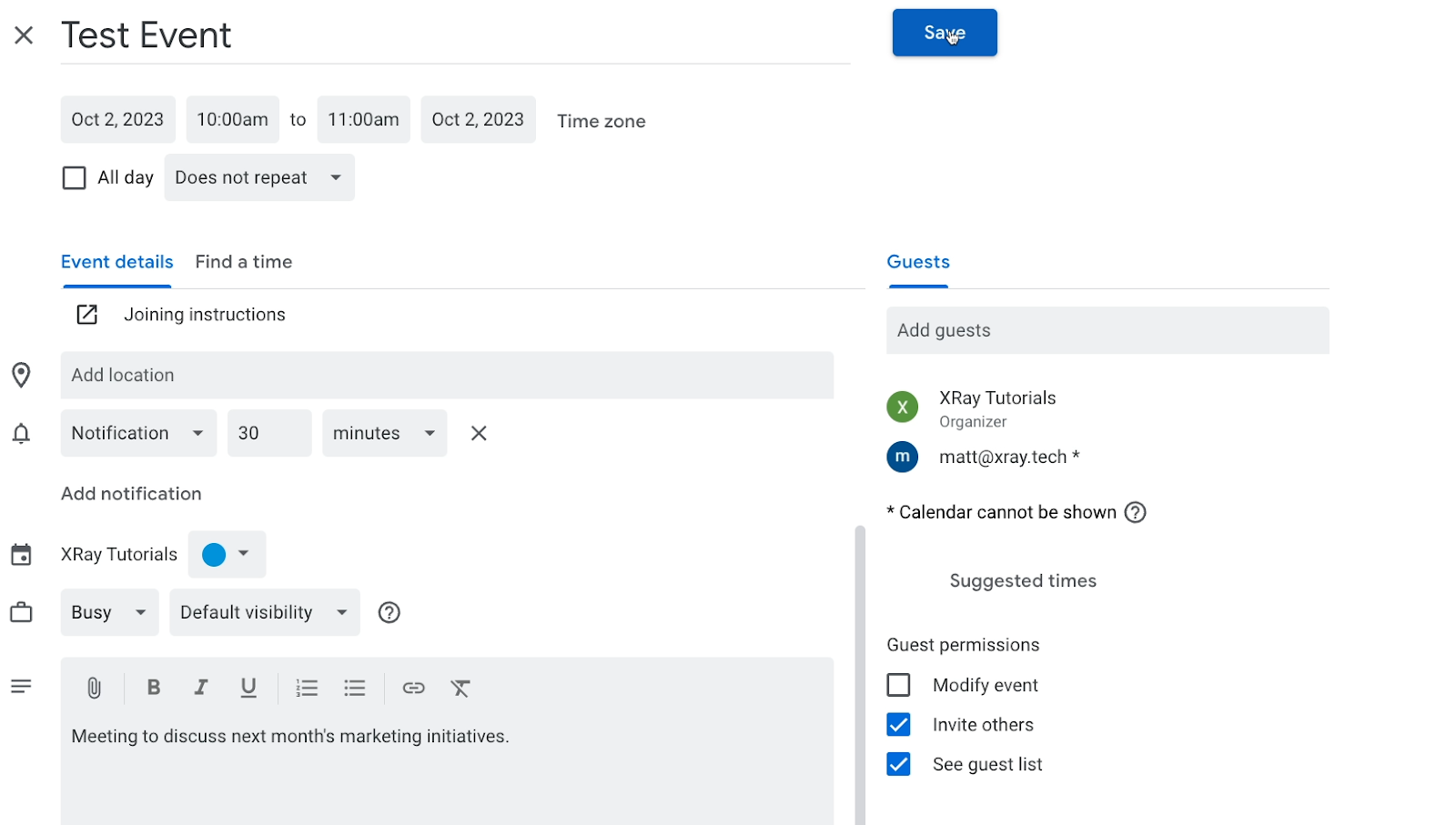Click the attachment paperclip icon

[x=94, y=688]
